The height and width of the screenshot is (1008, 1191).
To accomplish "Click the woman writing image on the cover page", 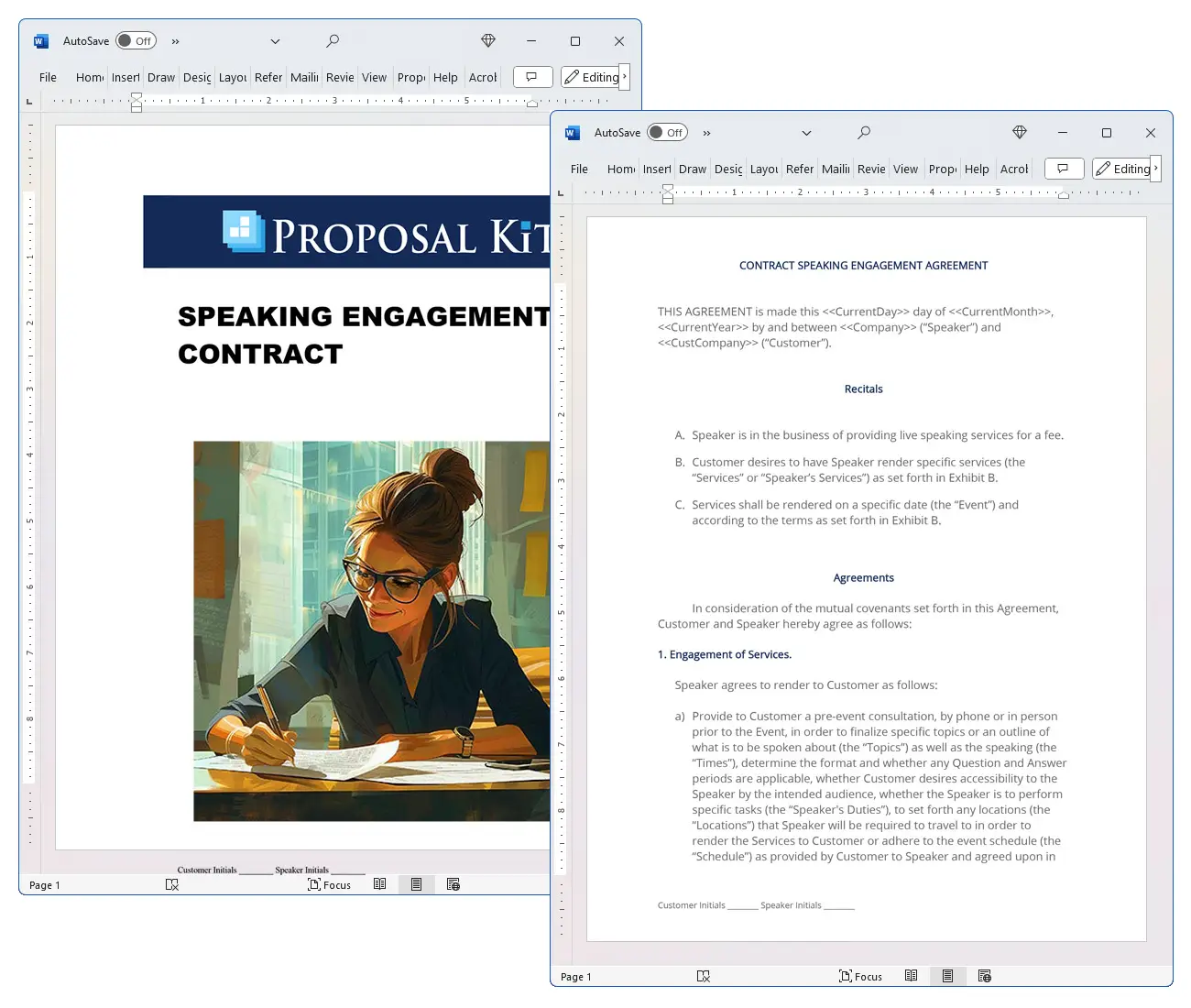I will point(371,630).
